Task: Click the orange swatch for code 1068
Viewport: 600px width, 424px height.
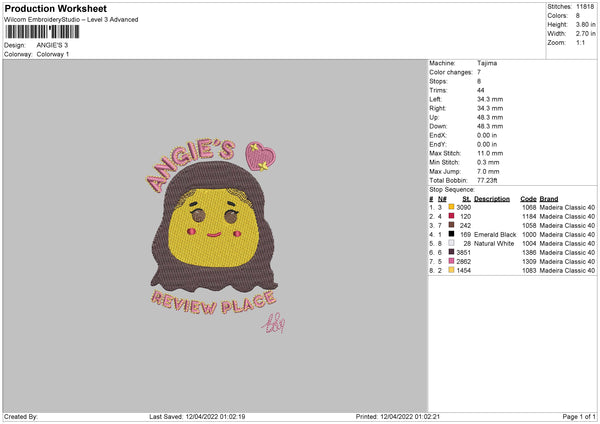Action: 451,207
